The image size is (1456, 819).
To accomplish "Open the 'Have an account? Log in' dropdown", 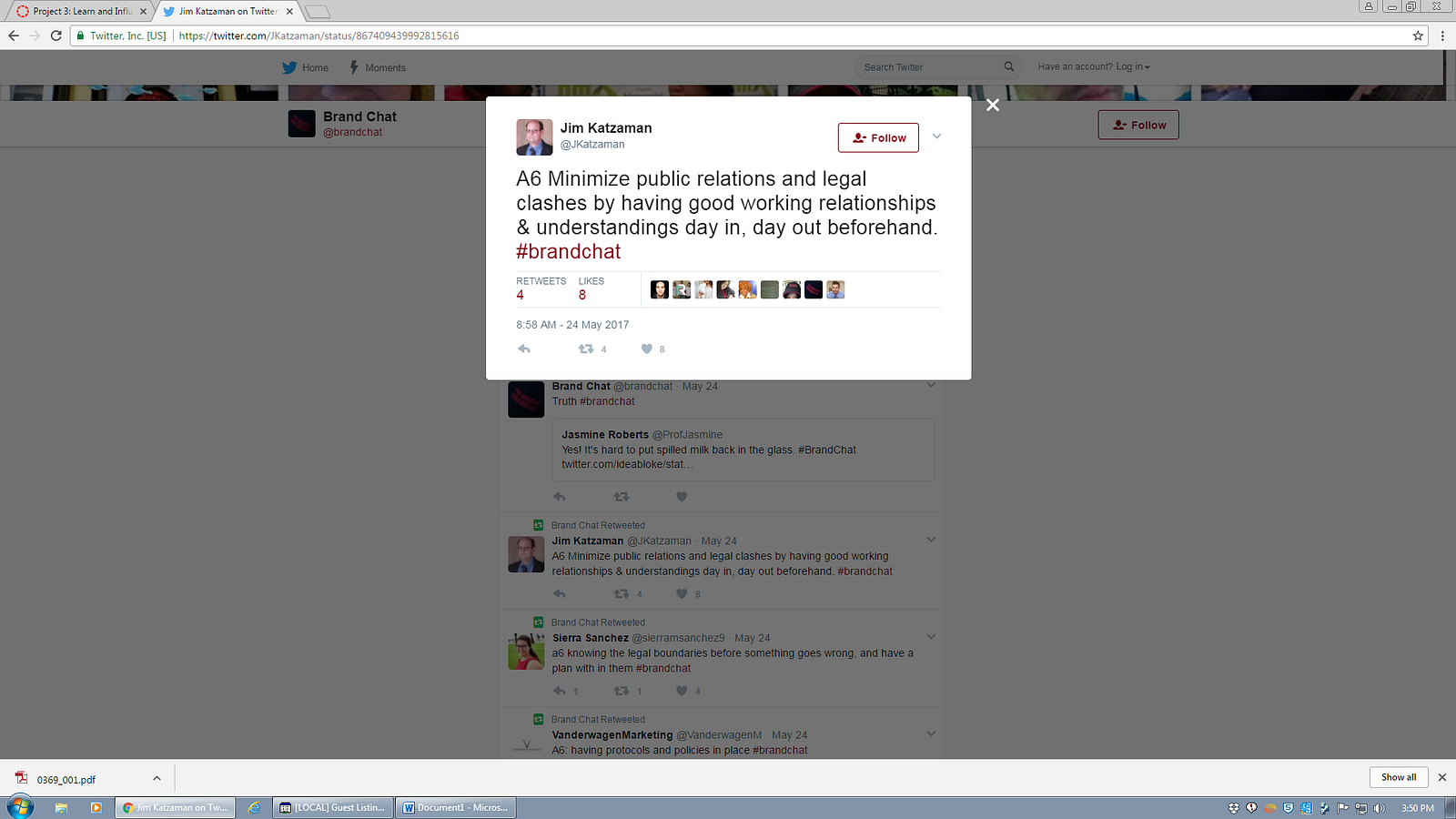I will 1094,66.
